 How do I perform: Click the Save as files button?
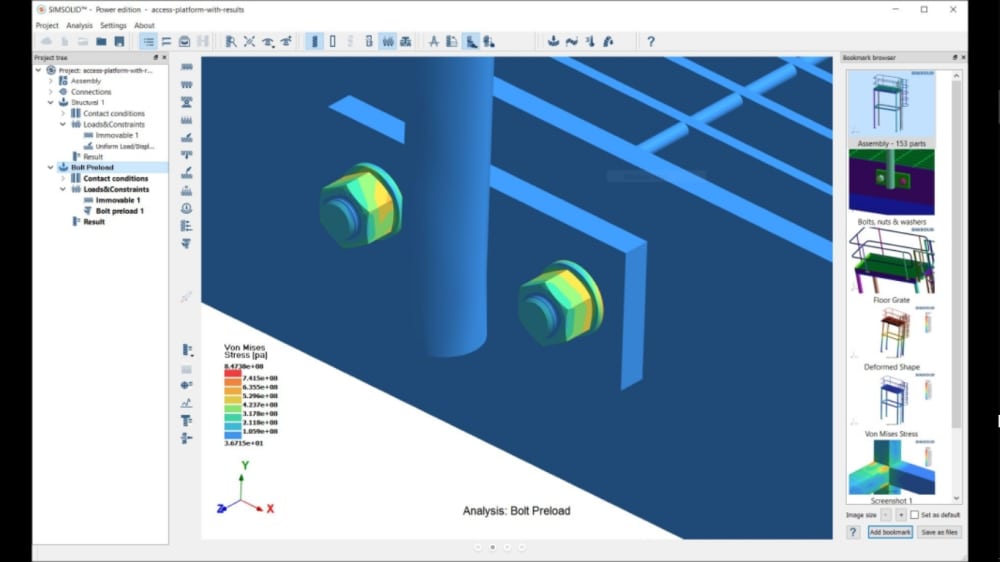939,532
